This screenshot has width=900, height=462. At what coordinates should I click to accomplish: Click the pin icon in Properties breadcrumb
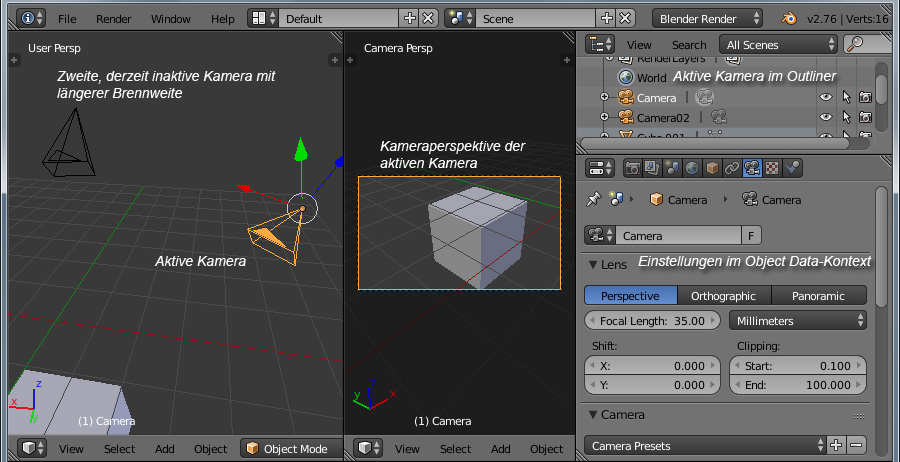point(593,199)
